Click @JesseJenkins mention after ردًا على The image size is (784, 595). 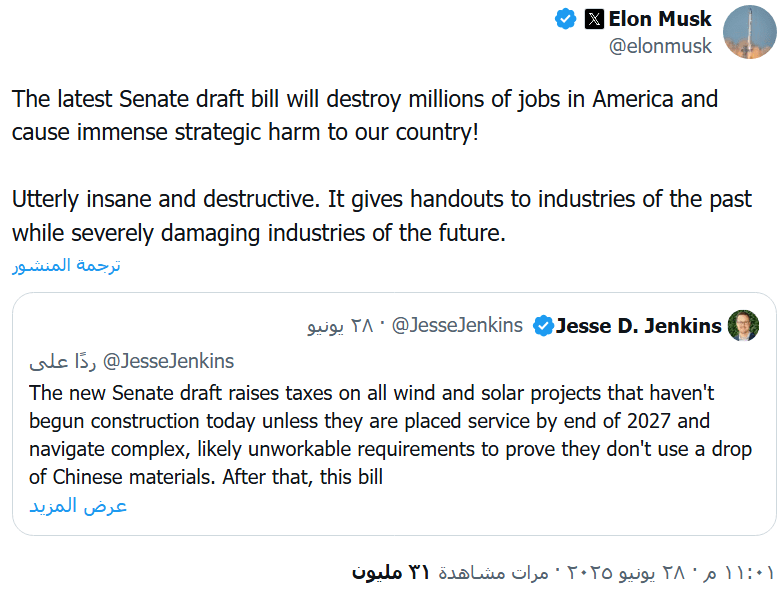[168, 361]
